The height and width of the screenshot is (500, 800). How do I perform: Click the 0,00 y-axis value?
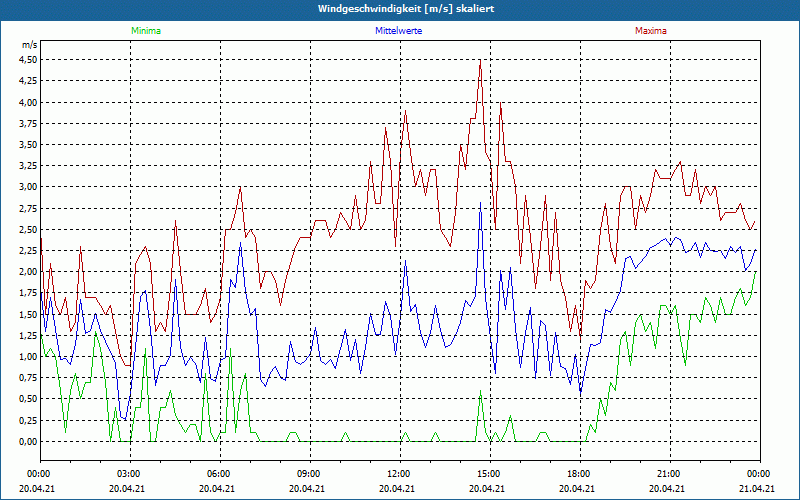(x=28, y=441)
